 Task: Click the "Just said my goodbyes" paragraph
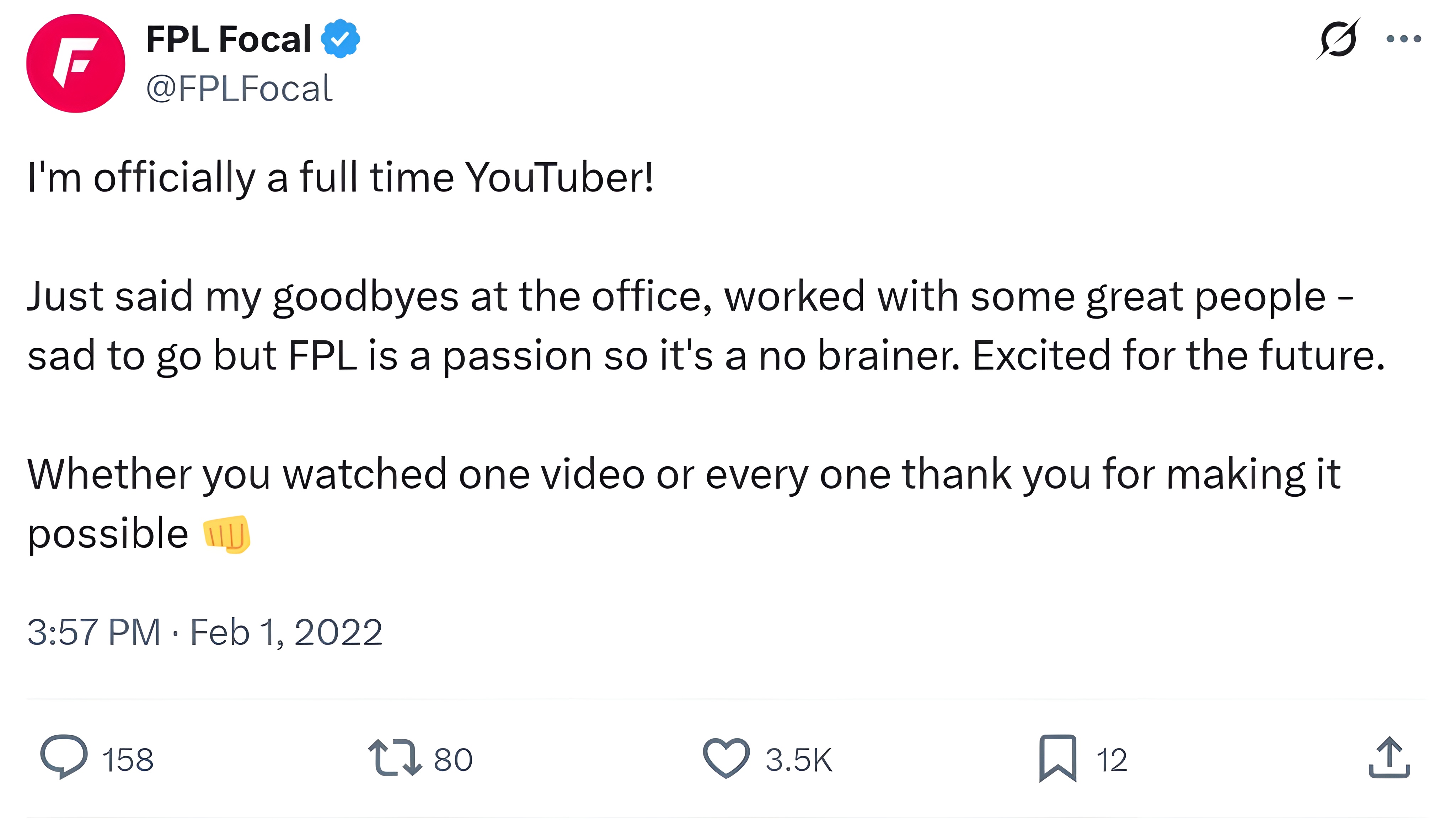pyautogui.click(x=690, y=325)
